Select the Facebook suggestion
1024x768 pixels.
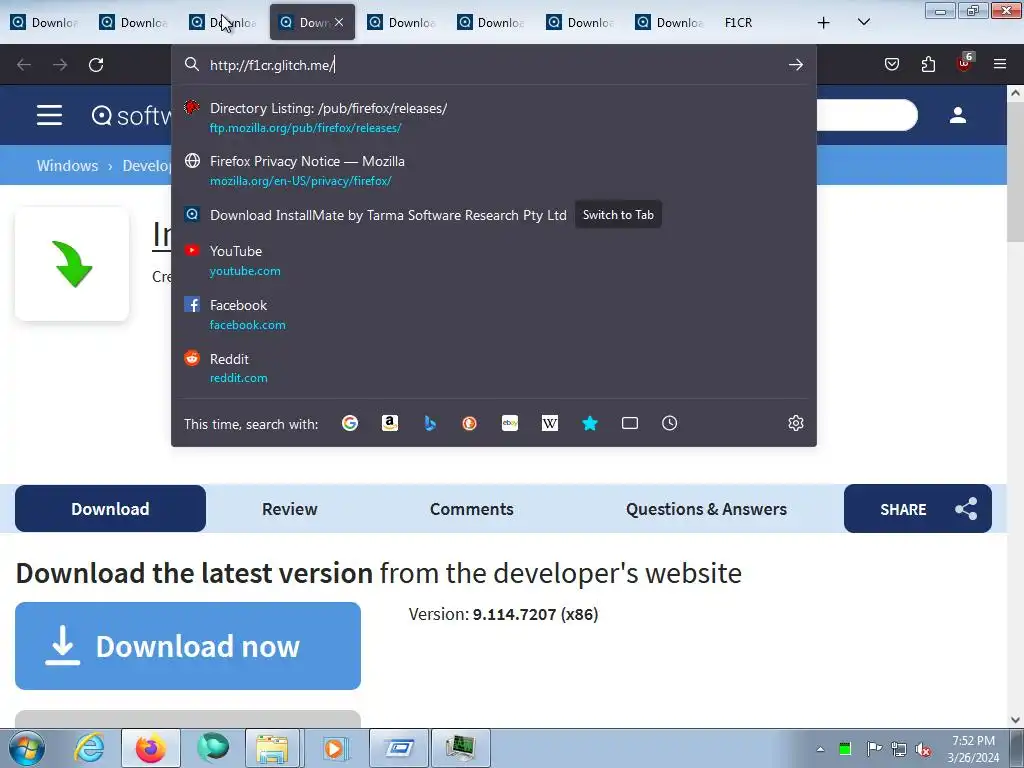coord(493,314)
